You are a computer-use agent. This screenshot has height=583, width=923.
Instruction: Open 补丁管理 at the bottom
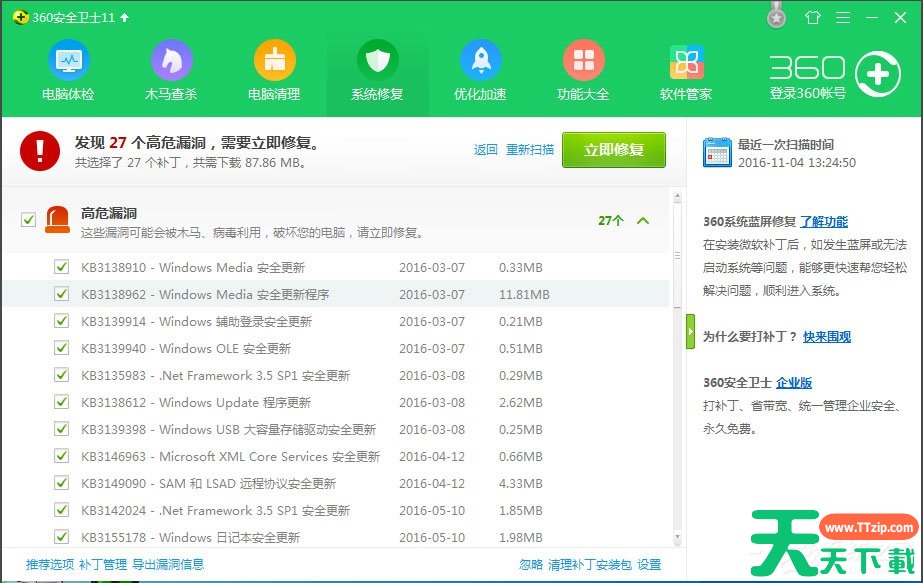[102, 564]
